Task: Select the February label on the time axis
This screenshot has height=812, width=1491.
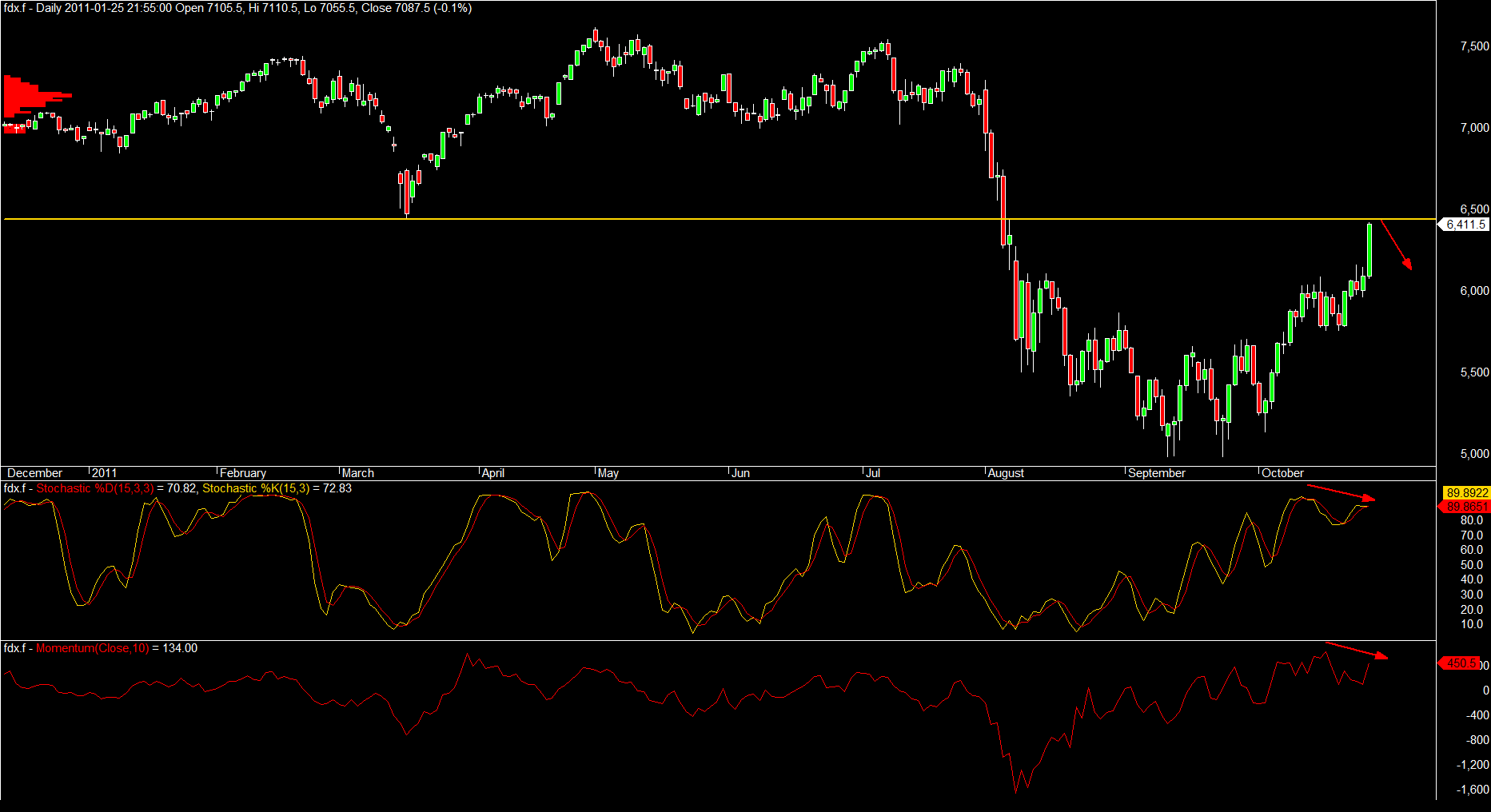Action: (x=243, y=473)
